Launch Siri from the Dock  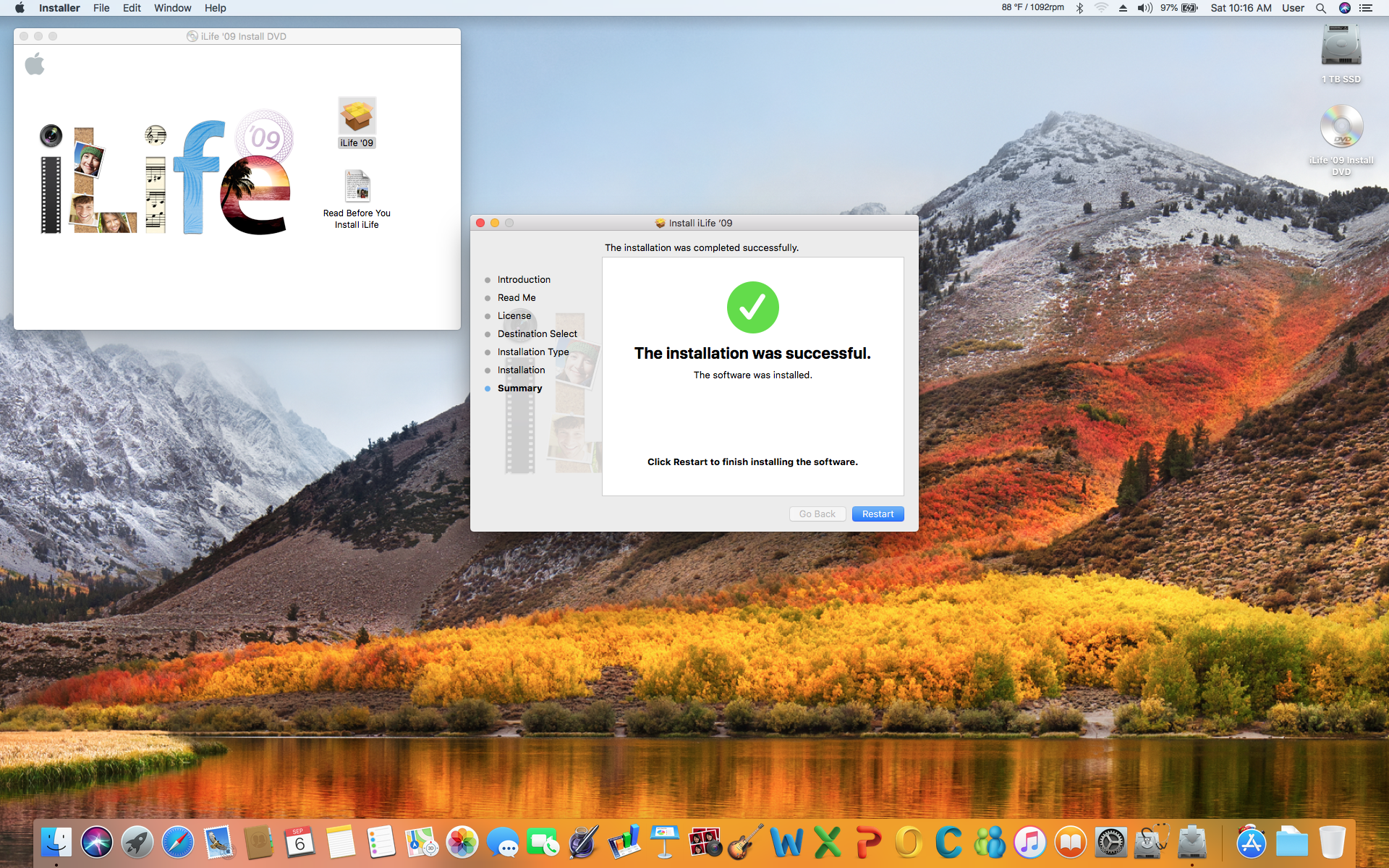(x=97, y=842)
